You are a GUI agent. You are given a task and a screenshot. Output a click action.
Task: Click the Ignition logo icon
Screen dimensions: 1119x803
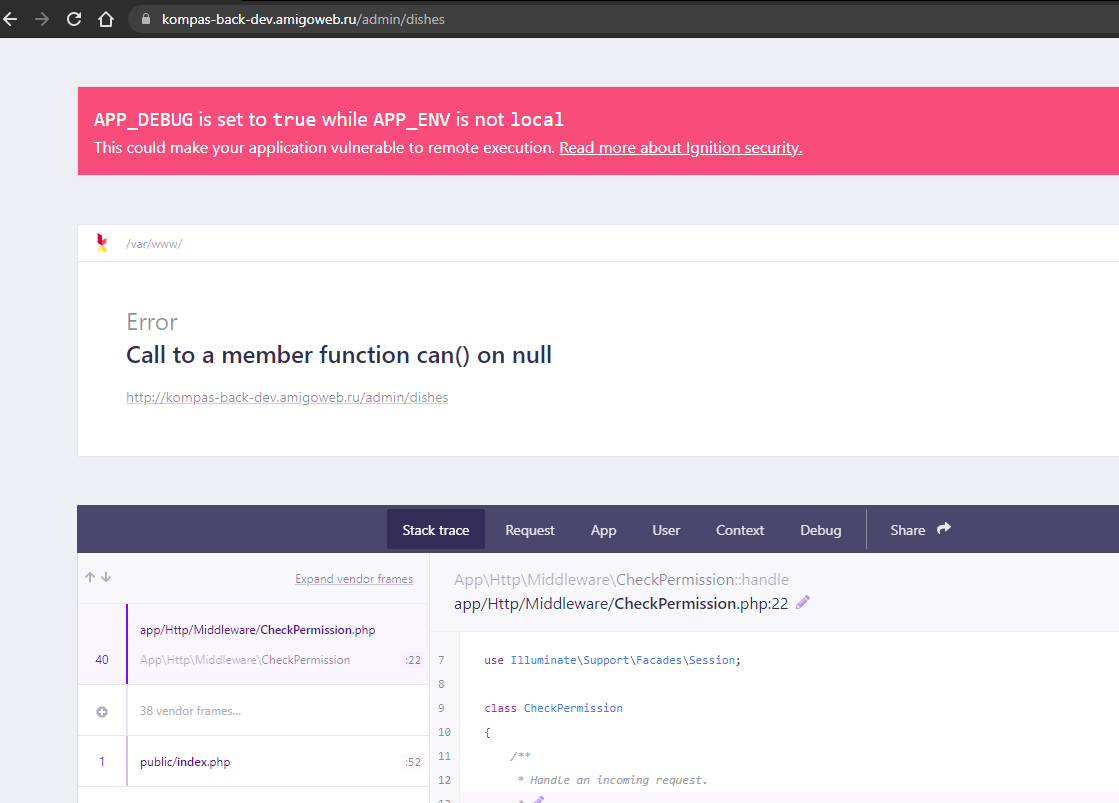pos(102,243)
